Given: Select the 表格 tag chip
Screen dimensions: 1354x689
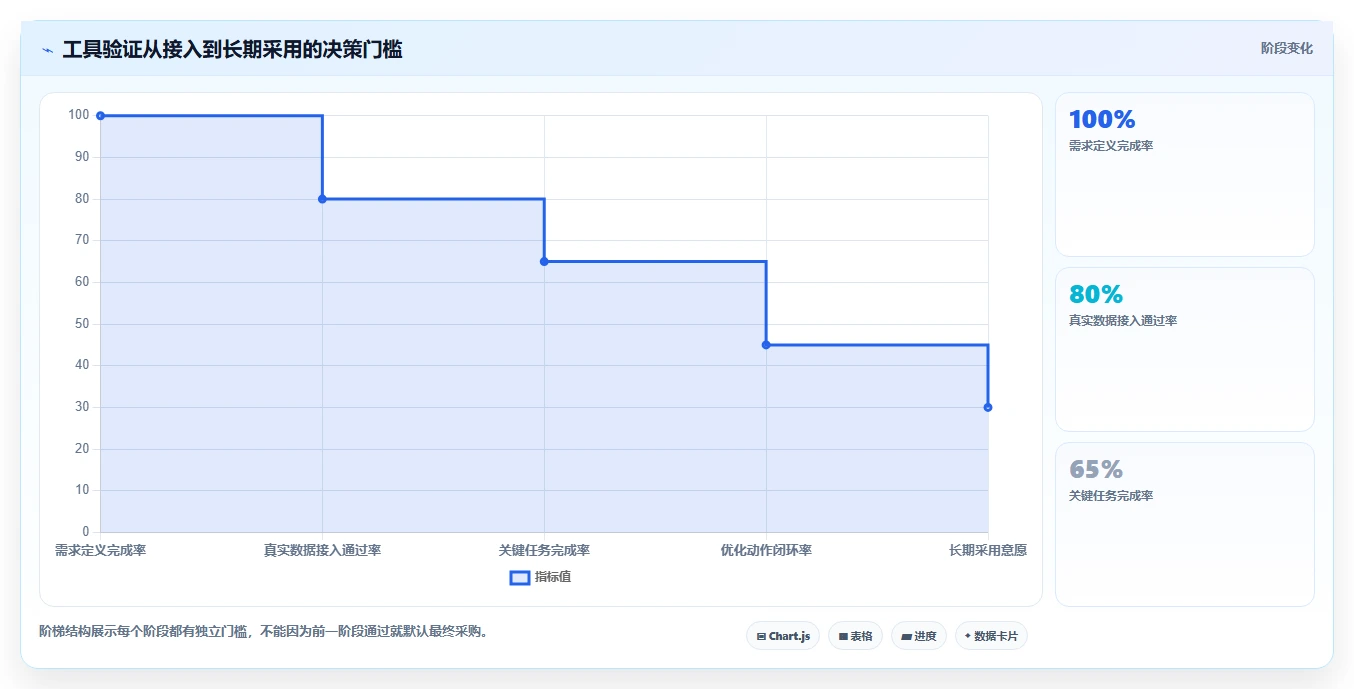Looking at the screenshot, I should tap(855, 636).
